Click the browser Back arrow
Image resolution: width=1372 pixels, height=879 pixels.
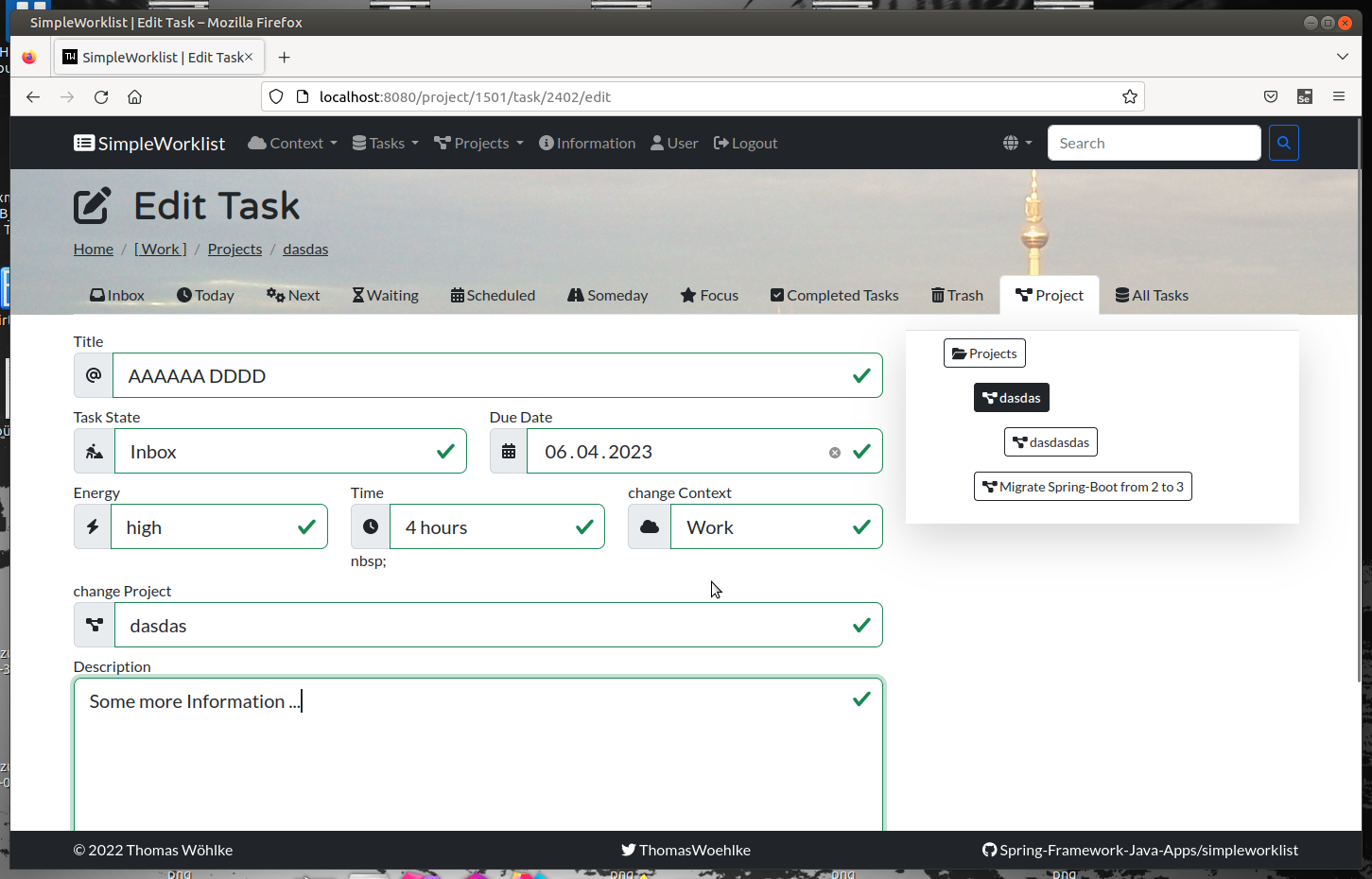click(33, 96)
